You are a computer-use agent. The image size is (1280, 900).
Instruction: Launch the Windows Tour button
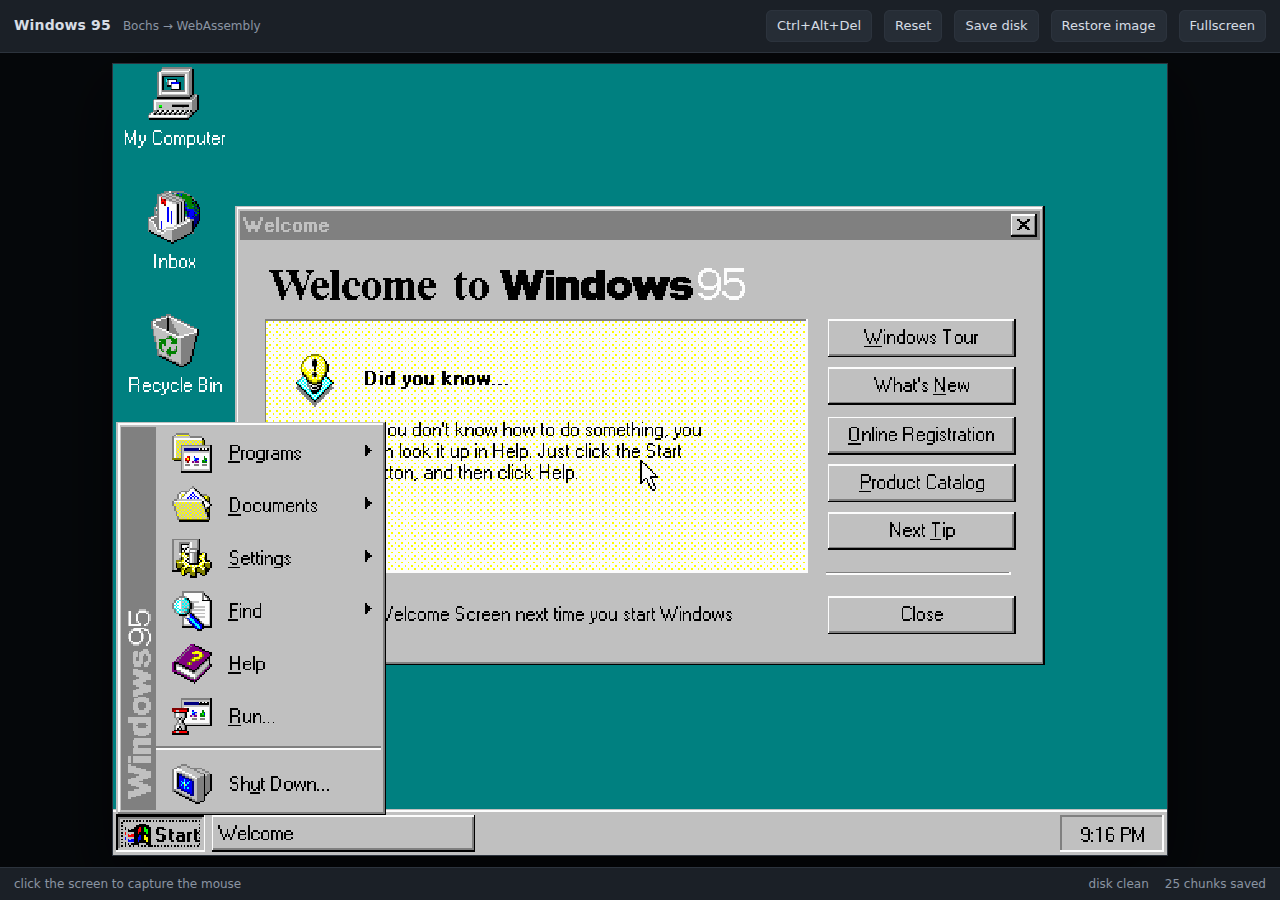tap(921, 337)
